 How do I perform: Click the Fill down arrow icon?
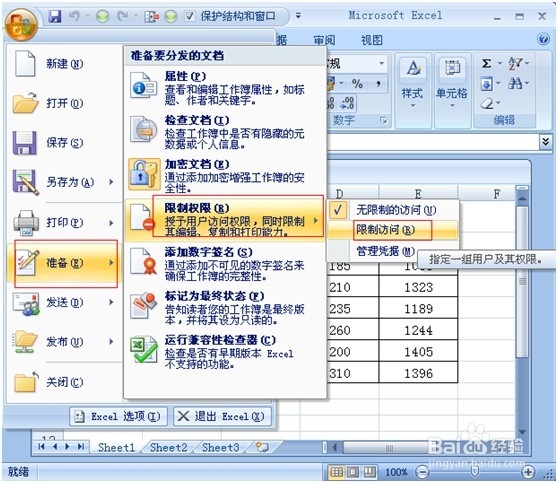coord(486,84)
